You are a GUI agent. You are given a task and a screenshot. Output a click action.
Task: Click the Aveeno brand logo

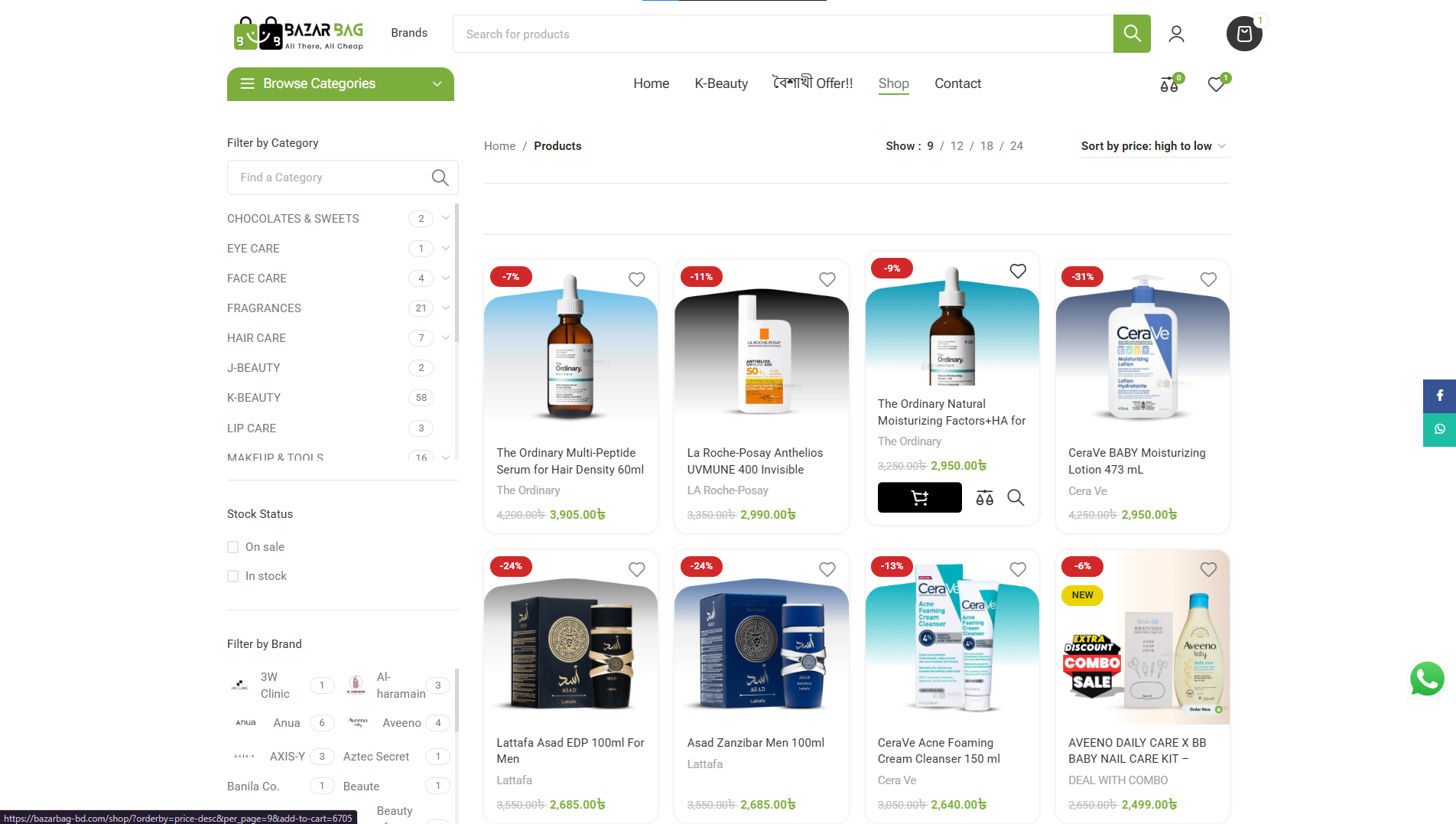pos(358,722)
